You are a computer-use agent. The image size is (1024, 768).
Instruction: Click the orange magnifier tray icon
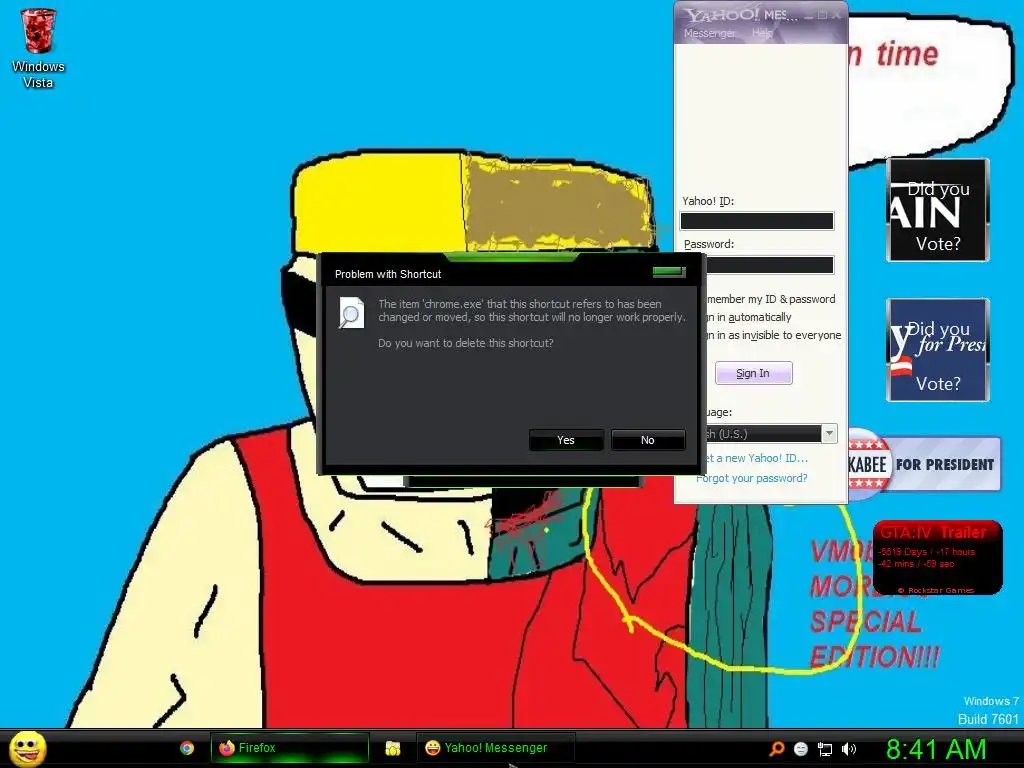(776, 749)
